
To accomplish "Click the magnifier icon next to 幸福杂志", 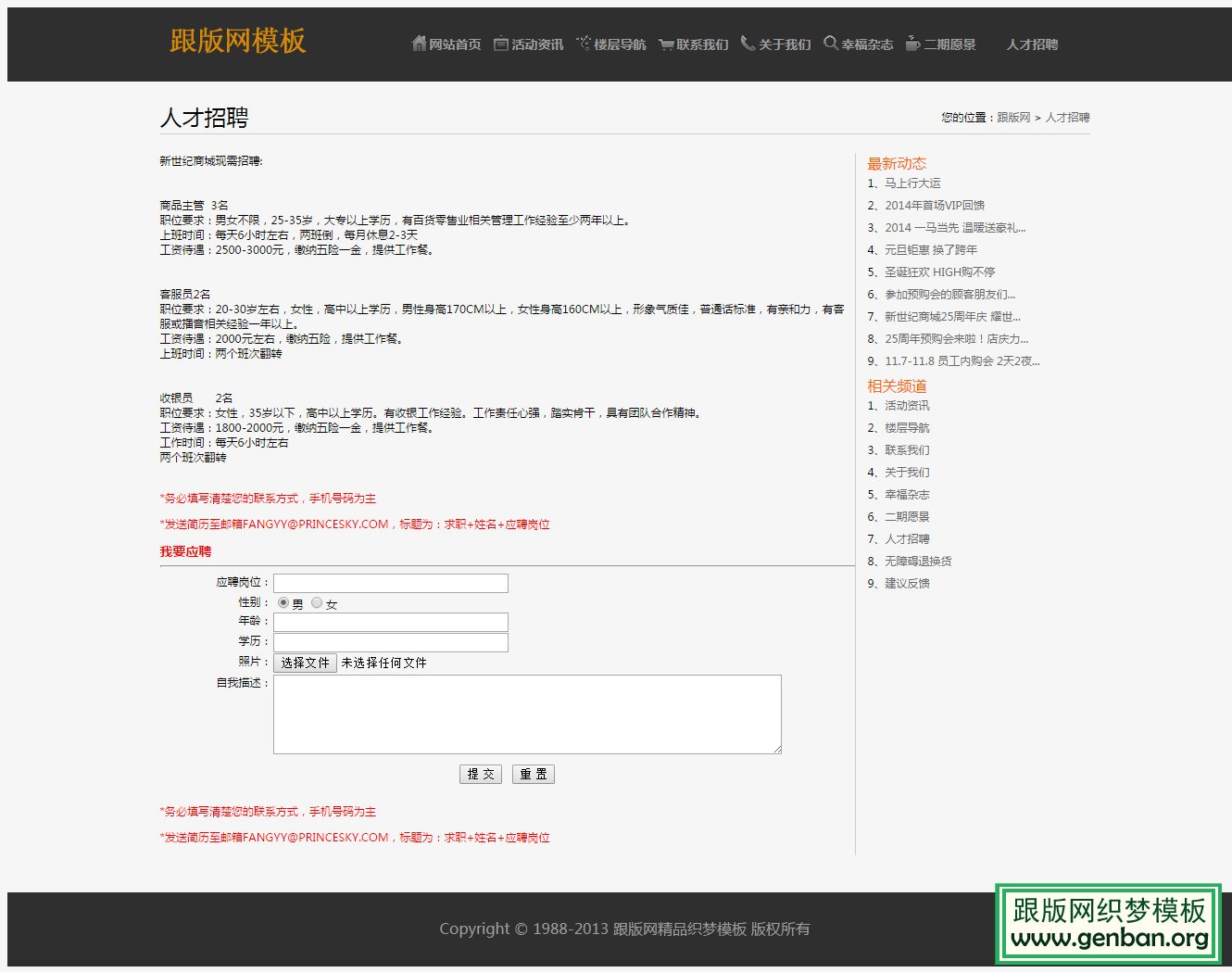I will pyautogui.click(x=830, y=44).
